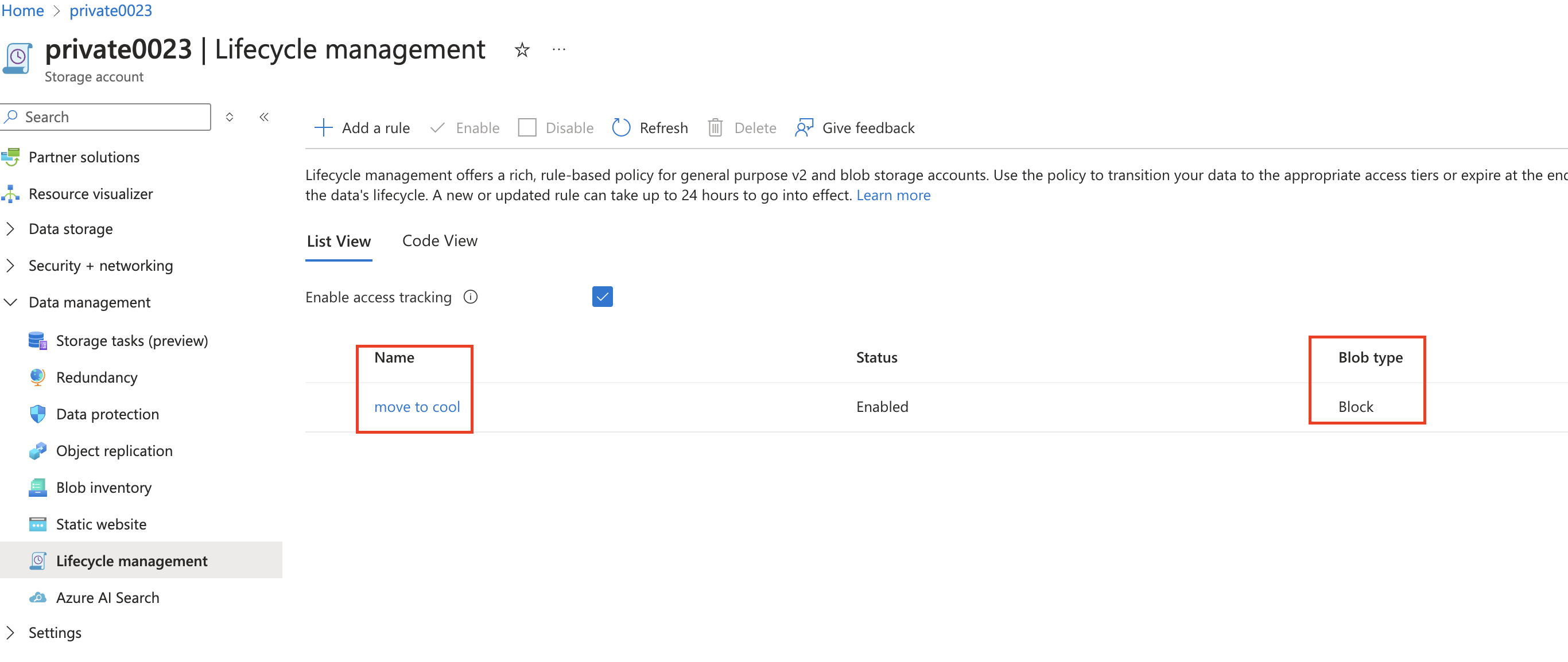
Task: Click the Redundancy globe icon
Action: point(38,377)
